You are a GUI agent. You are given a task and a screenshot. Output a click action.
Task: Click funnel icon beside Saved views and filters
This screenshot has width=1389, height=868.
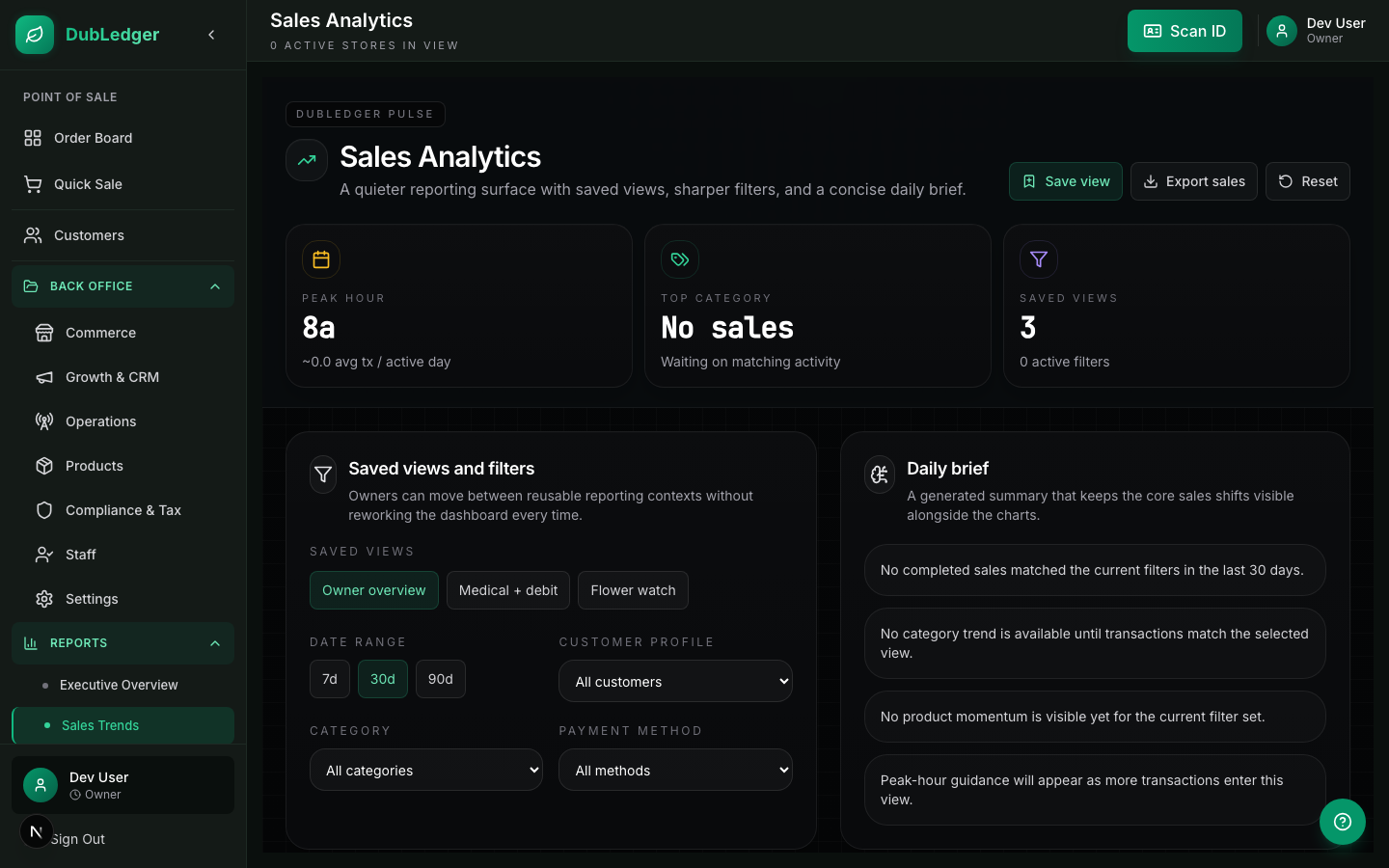(x=323, y=475)
